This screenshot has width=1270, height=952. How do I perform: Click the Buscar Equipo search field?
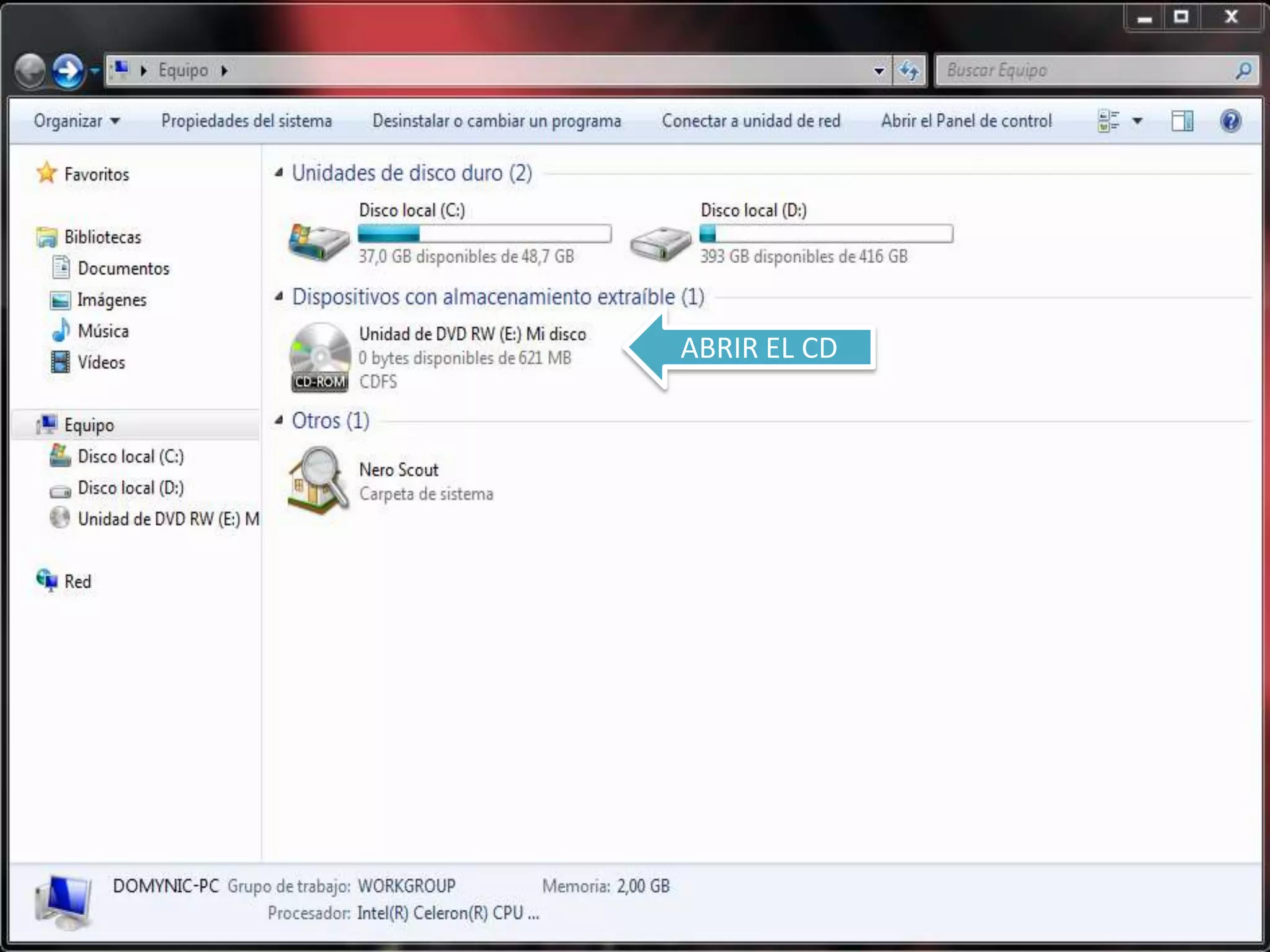point(1085,71)
